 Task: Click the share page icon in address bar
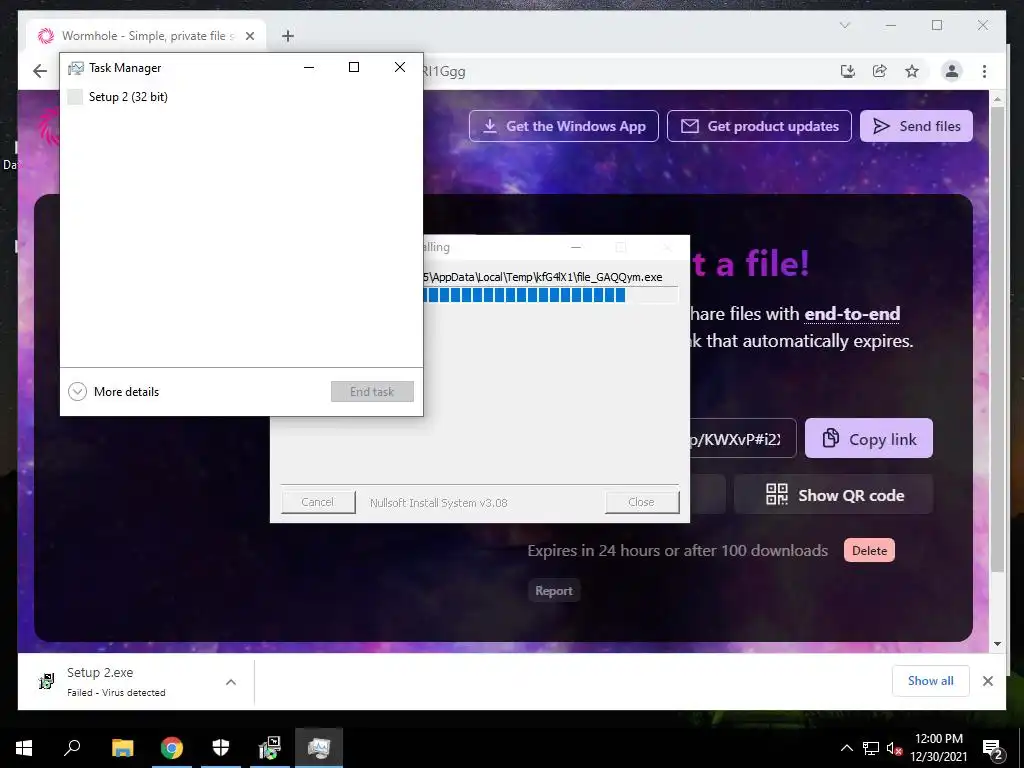pyautogui.click(x=880, y=71)
